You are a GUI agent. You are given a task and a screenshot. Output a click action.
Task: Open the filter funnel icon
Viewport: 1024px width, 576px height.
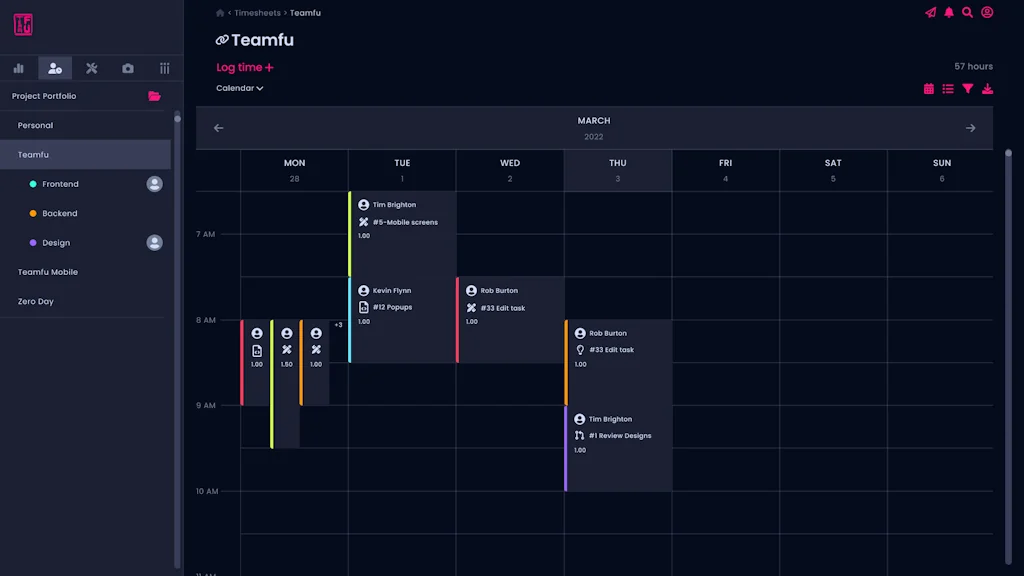click(967, 88)
